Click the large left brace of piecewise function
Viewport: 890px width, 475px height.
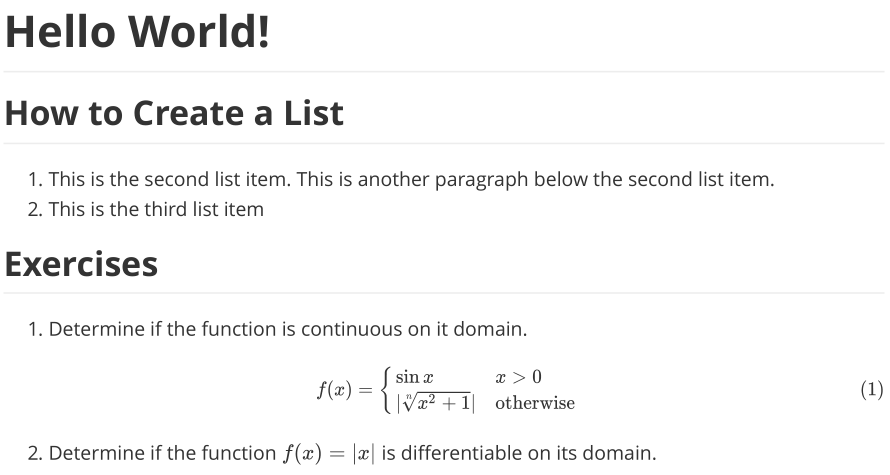(x=387, y=390)
